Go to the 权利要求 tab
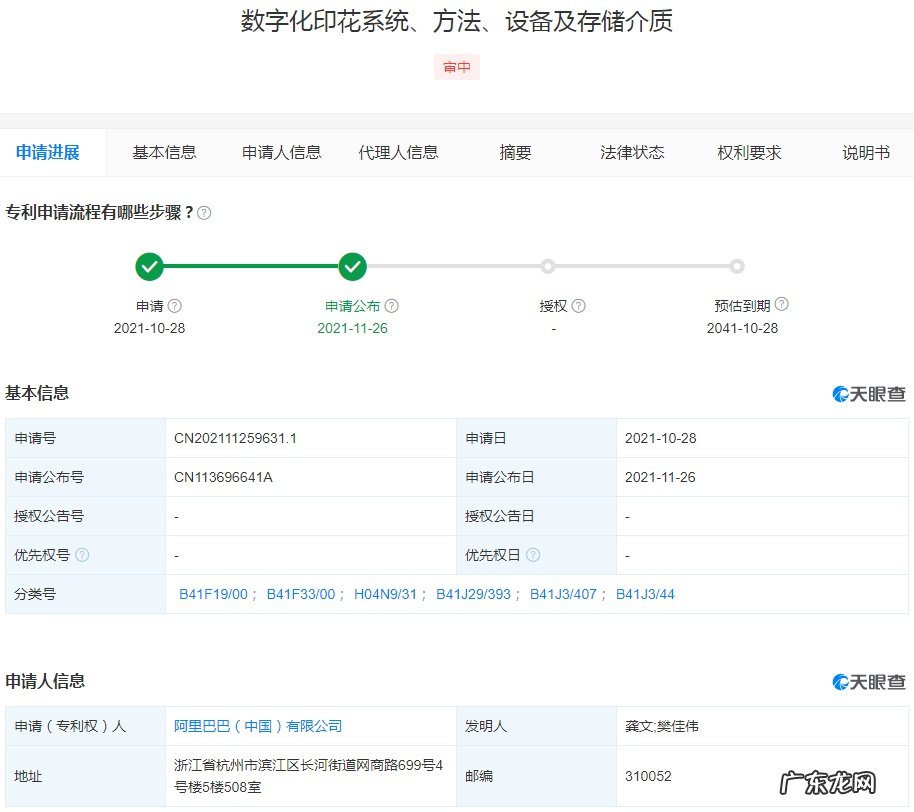The width and height of the screenshot is (914, 812). (749, 153)
